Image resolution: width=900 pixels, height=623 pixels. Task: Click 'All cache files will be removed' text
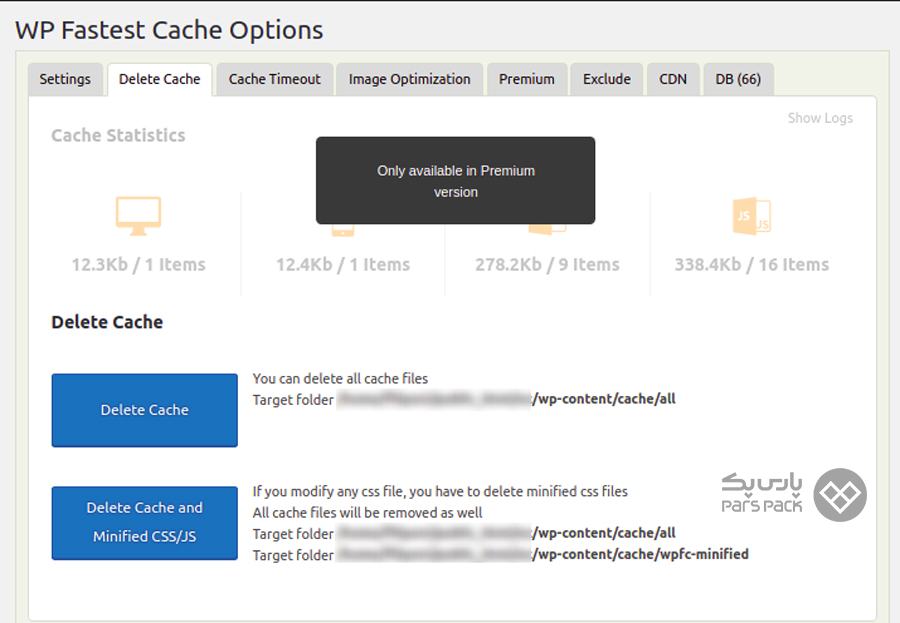(367, 513)
